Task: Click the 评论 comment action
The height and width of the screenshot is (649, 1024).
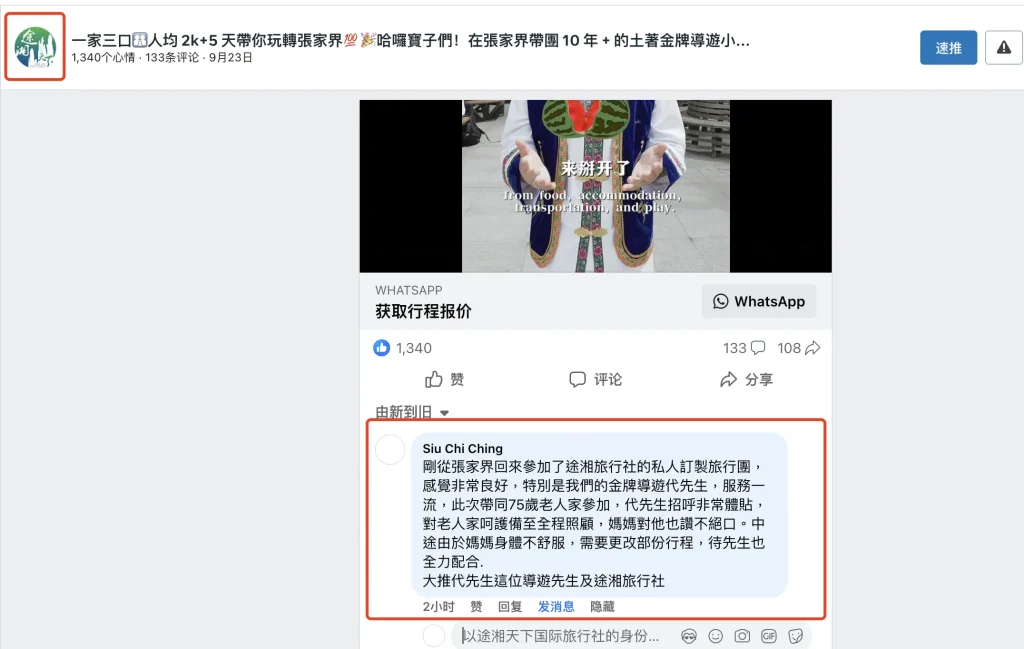Action: pyautogui.click(x=596, y=379)
